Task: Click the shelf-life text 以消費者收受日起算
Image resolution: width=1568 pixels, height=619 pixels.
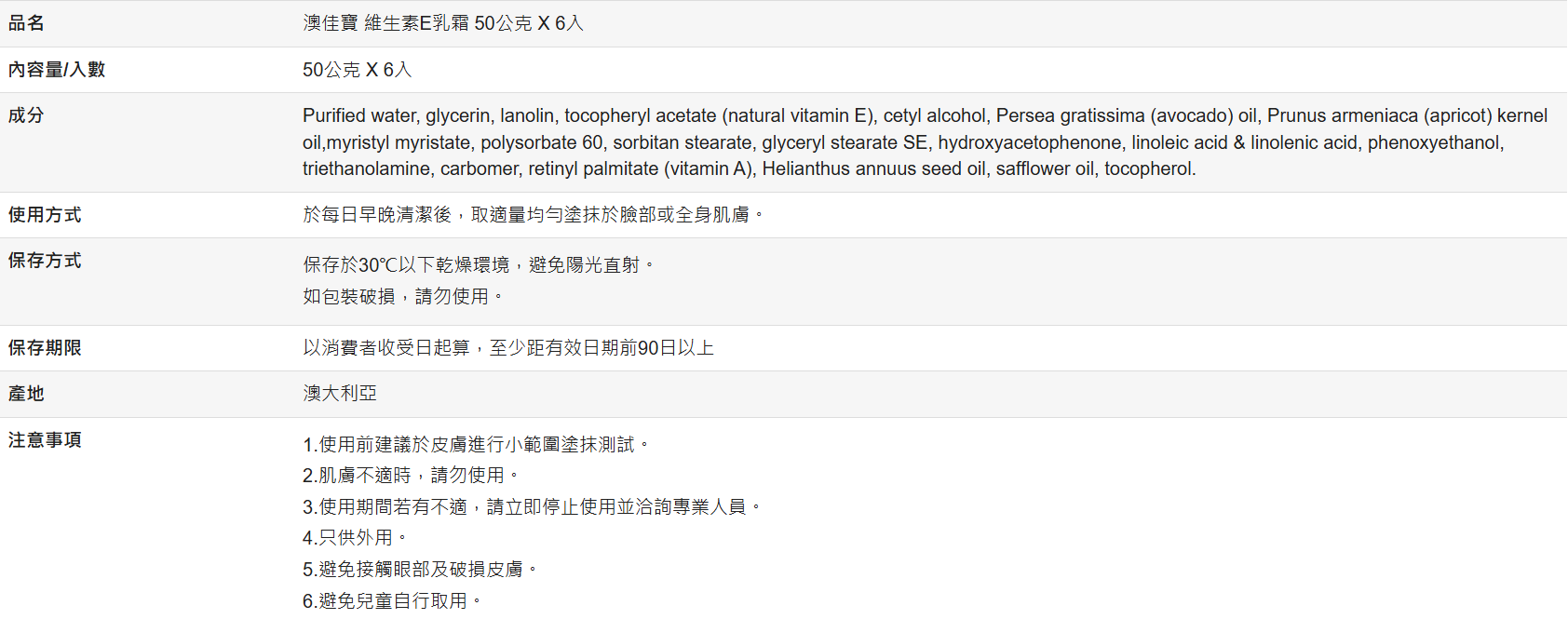Action: (x=507, y=348)
